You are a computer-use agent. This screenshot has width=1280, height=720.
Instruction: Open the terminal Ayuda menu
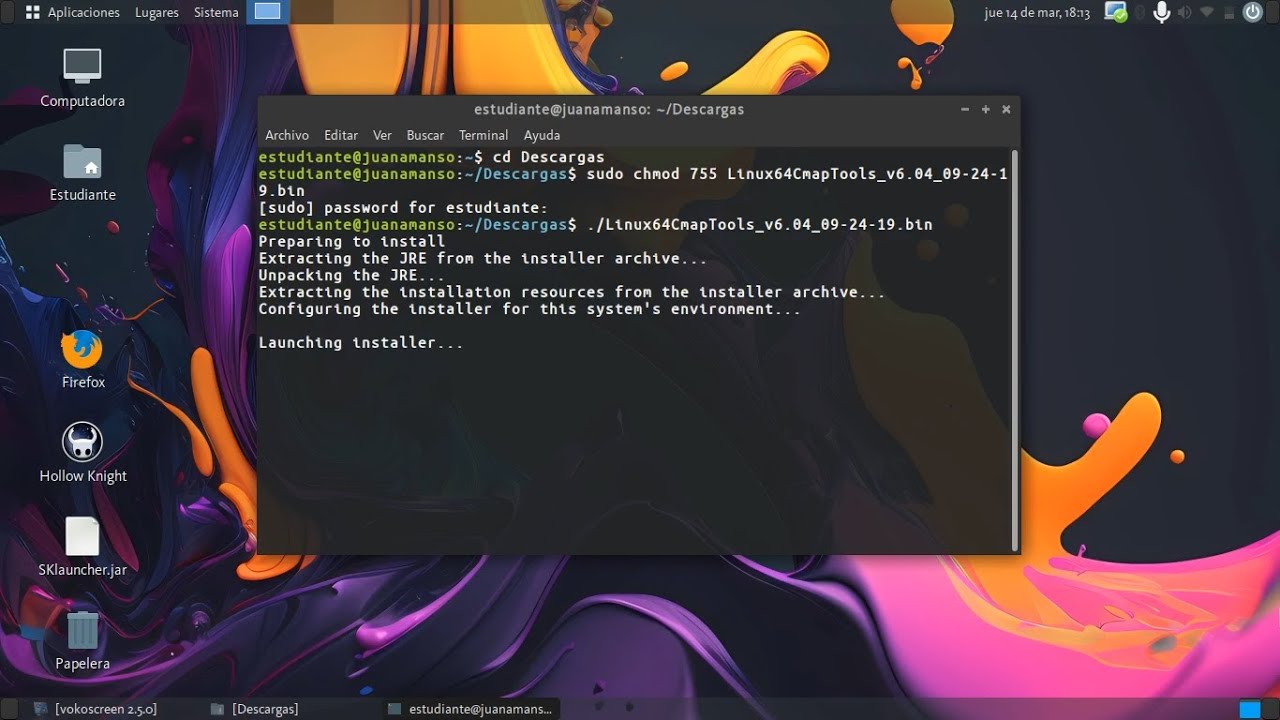click(x=542, y=135)
